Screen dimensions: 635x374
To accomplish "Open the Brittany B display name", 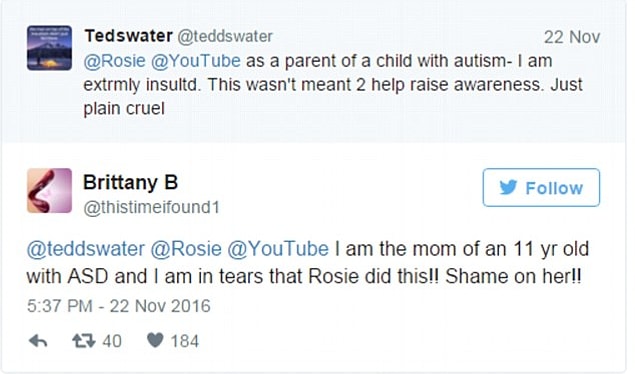I will tap(130, 182).
